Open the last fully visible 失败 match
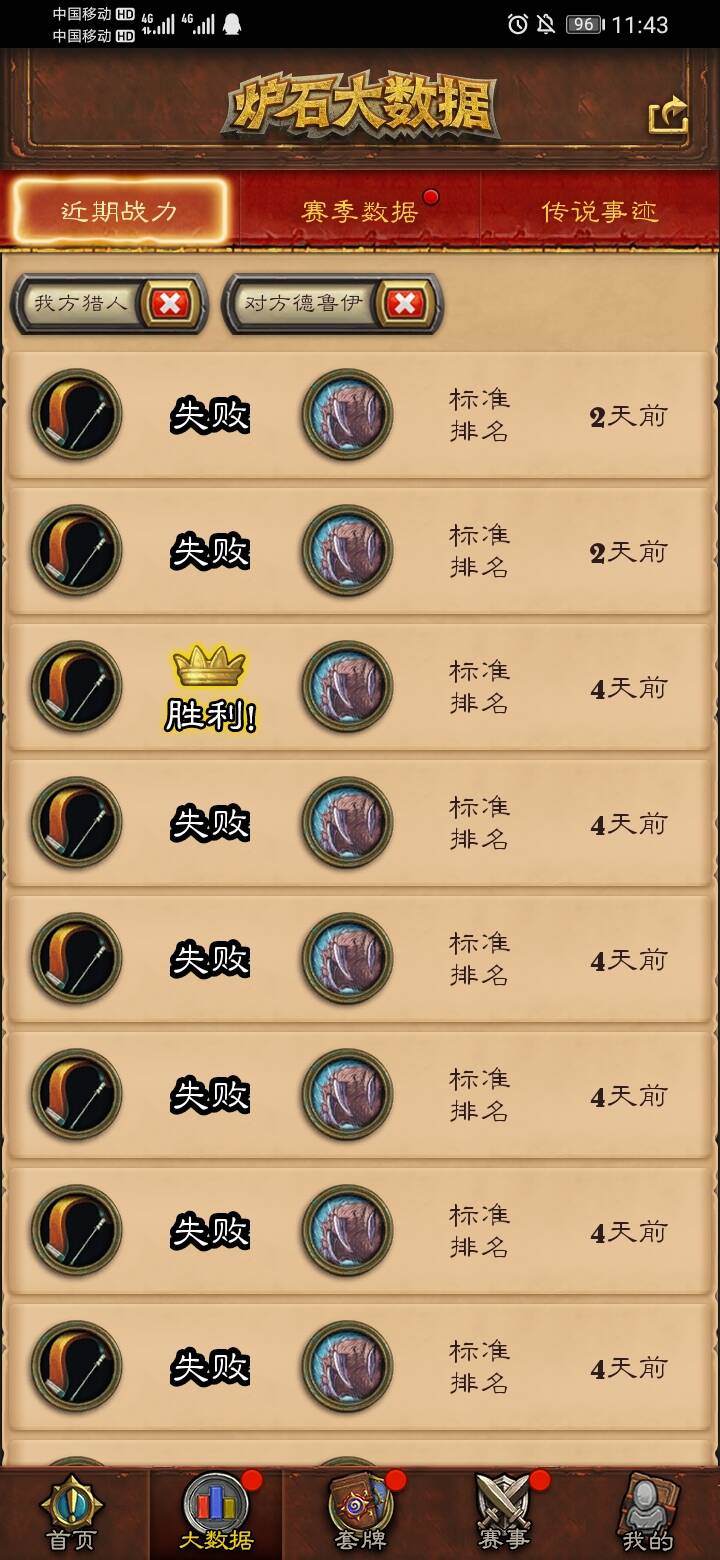Viewport: 720px width, 1560px height. tap(360, 1367)
